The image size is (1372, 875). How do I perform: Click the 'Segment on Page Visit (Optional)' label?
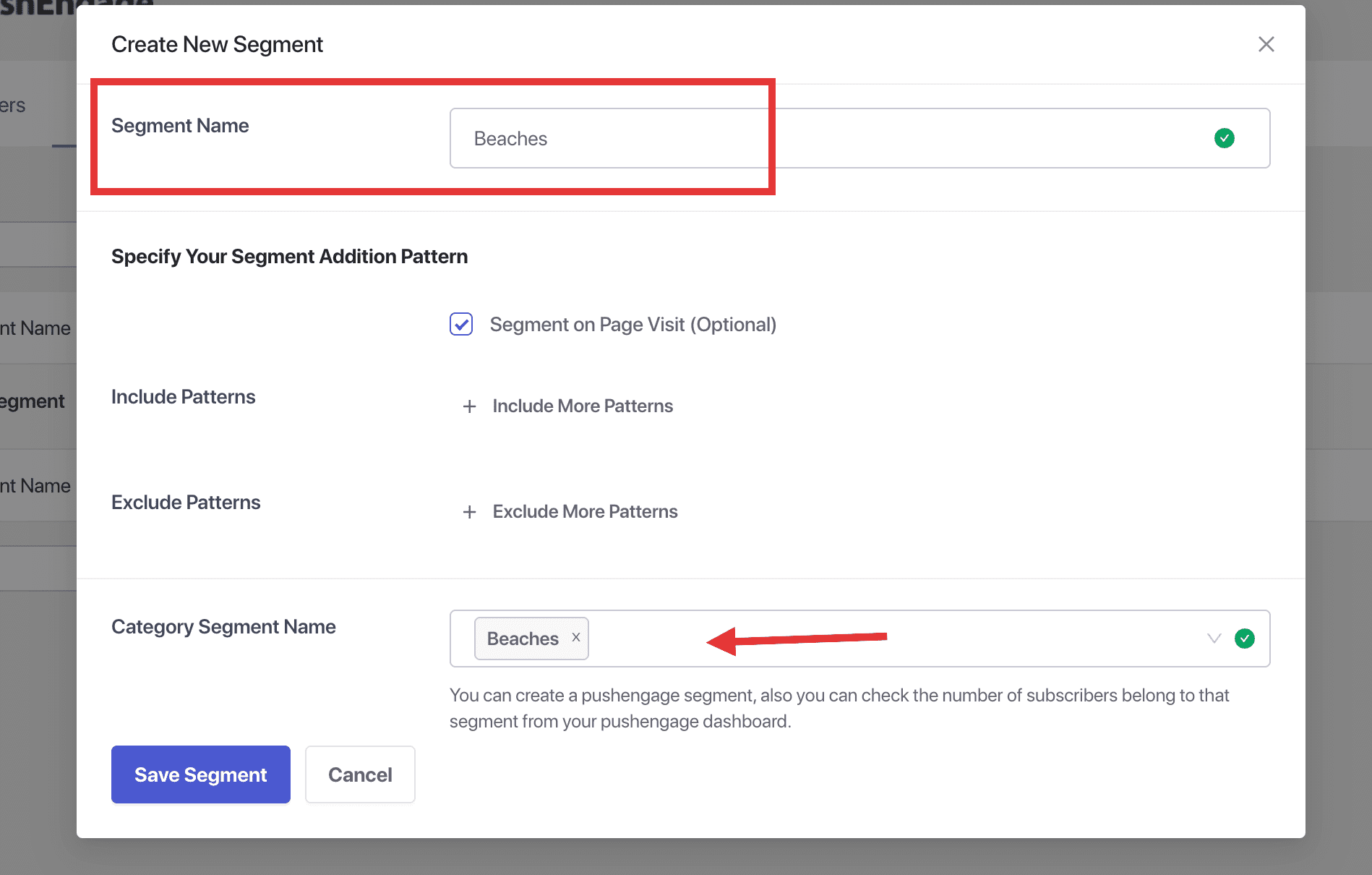click(x=633, y=325)
